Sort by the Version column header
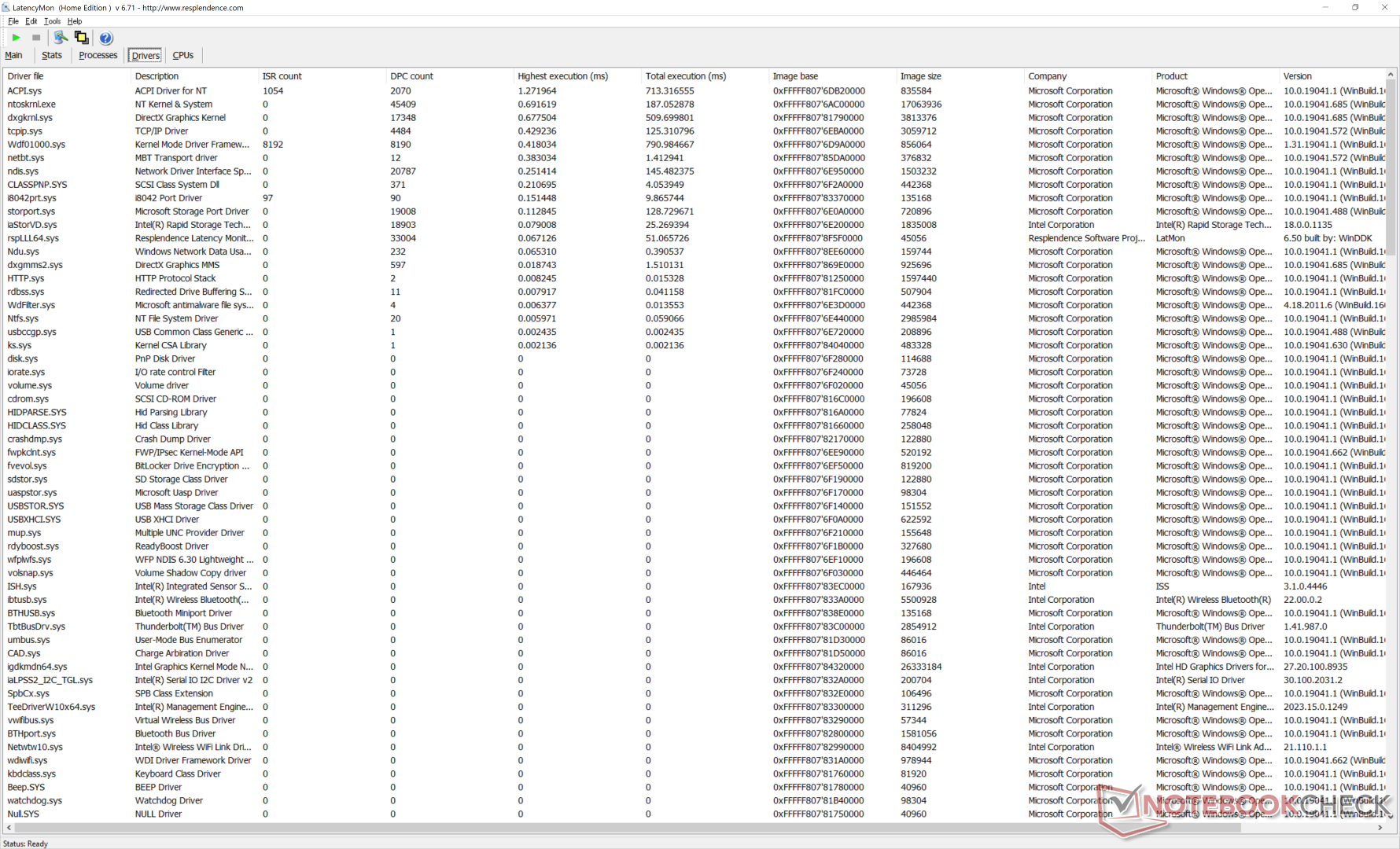Image resolution: width=1400 pixels, height=849 pixels. (1333, 76)
